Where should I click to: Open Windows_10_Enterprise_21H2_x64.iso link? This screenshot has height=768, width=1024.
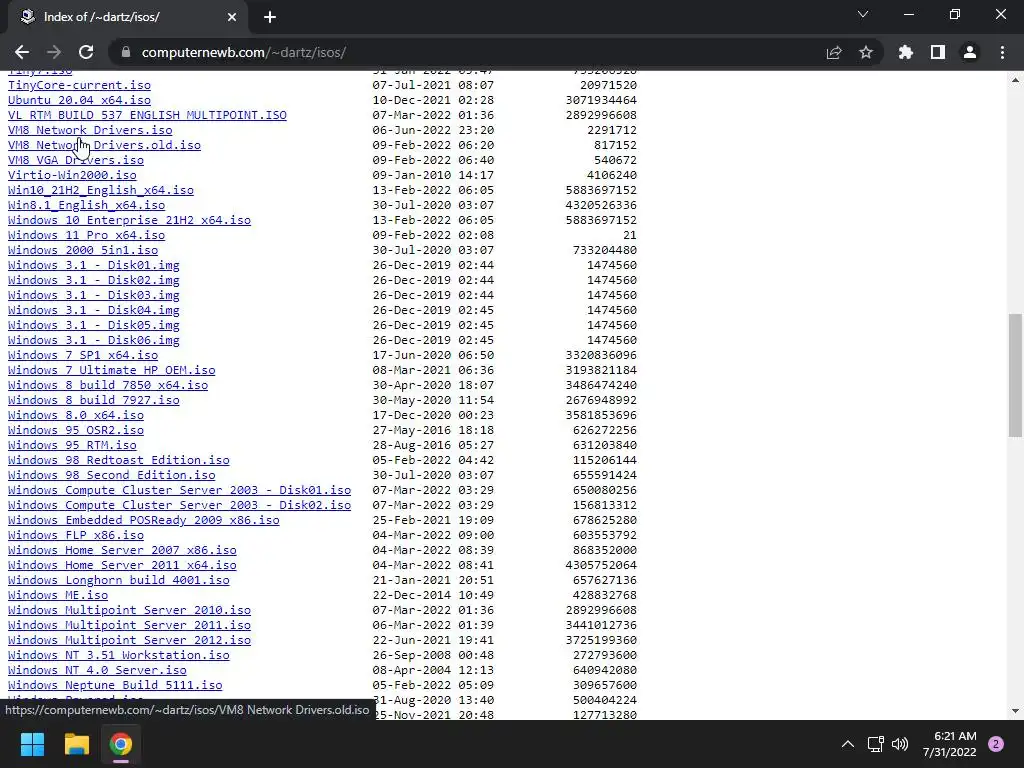click(x=129, y=220)
